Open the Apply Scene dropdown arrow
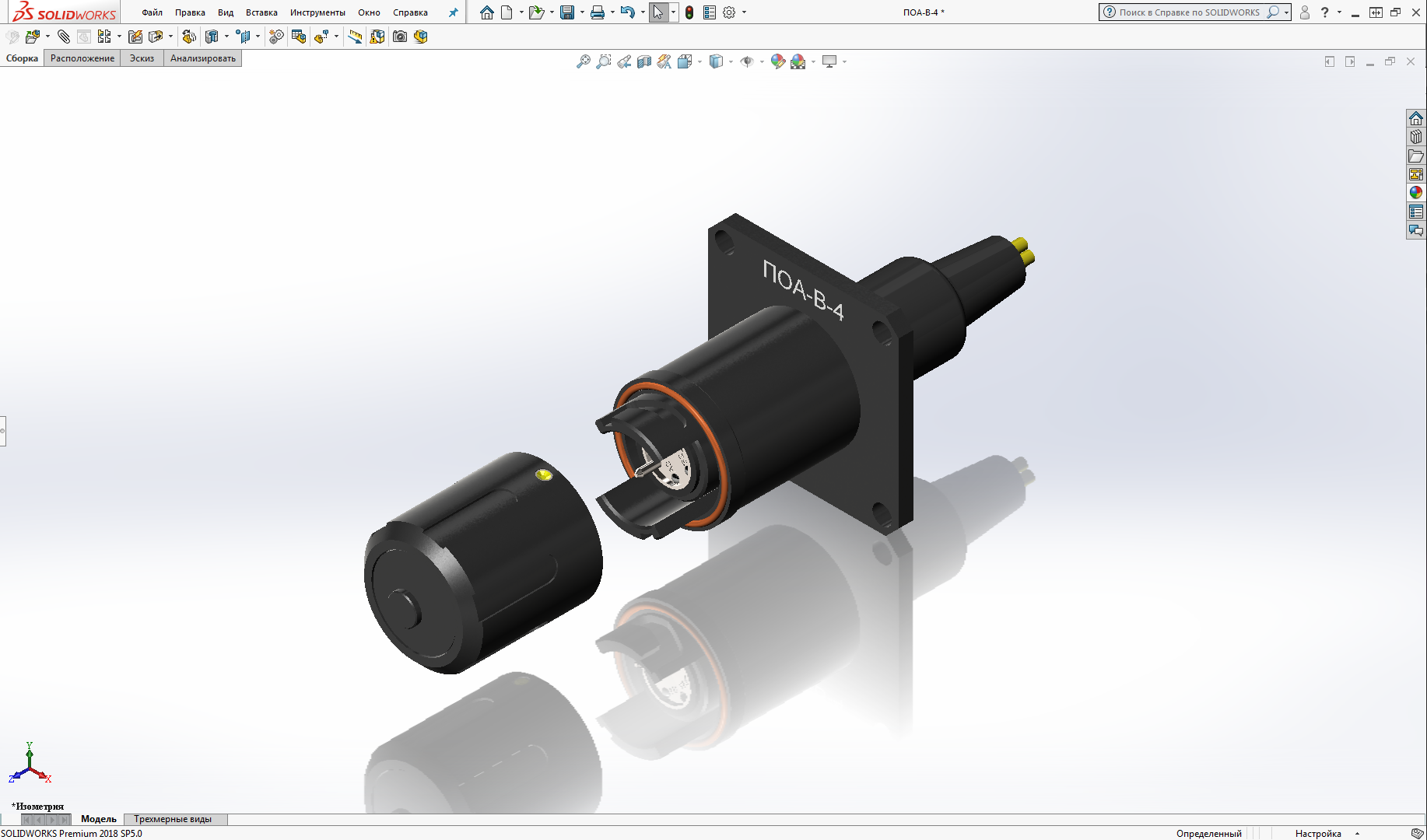1427x840 pixels. (x=813, y=61)
